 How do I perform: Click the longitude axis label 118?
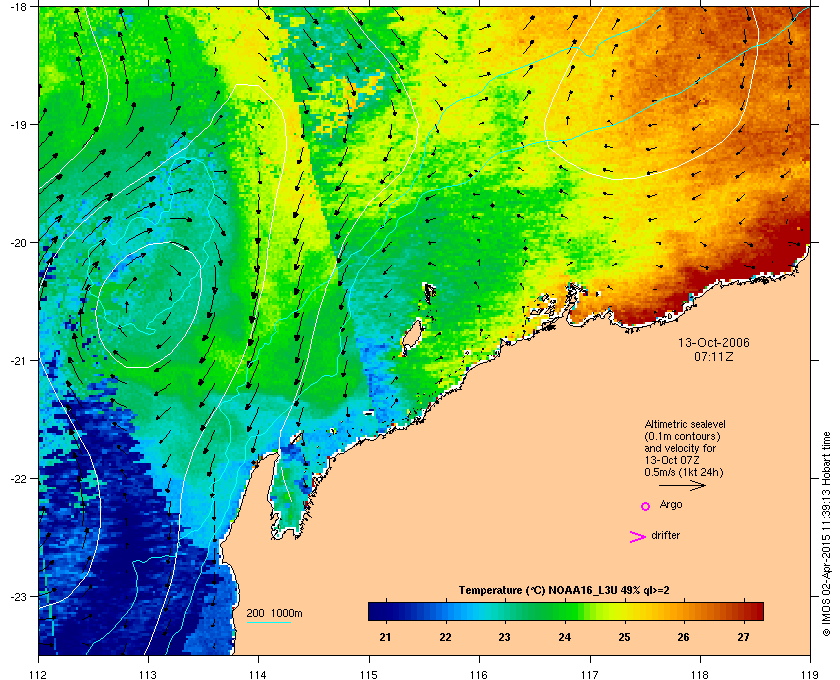pos(700,674)
